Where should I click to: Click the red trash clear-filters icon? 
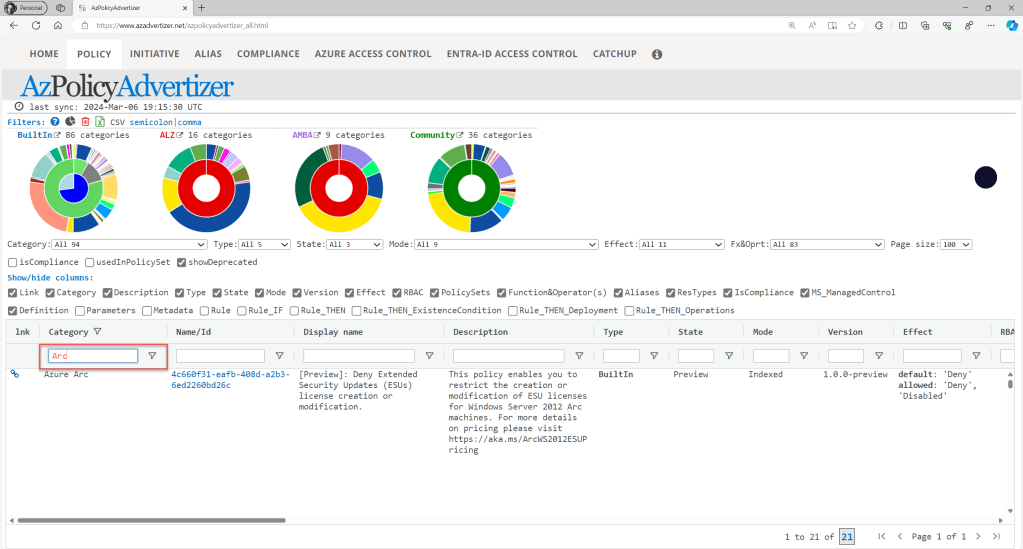[85, 121]
